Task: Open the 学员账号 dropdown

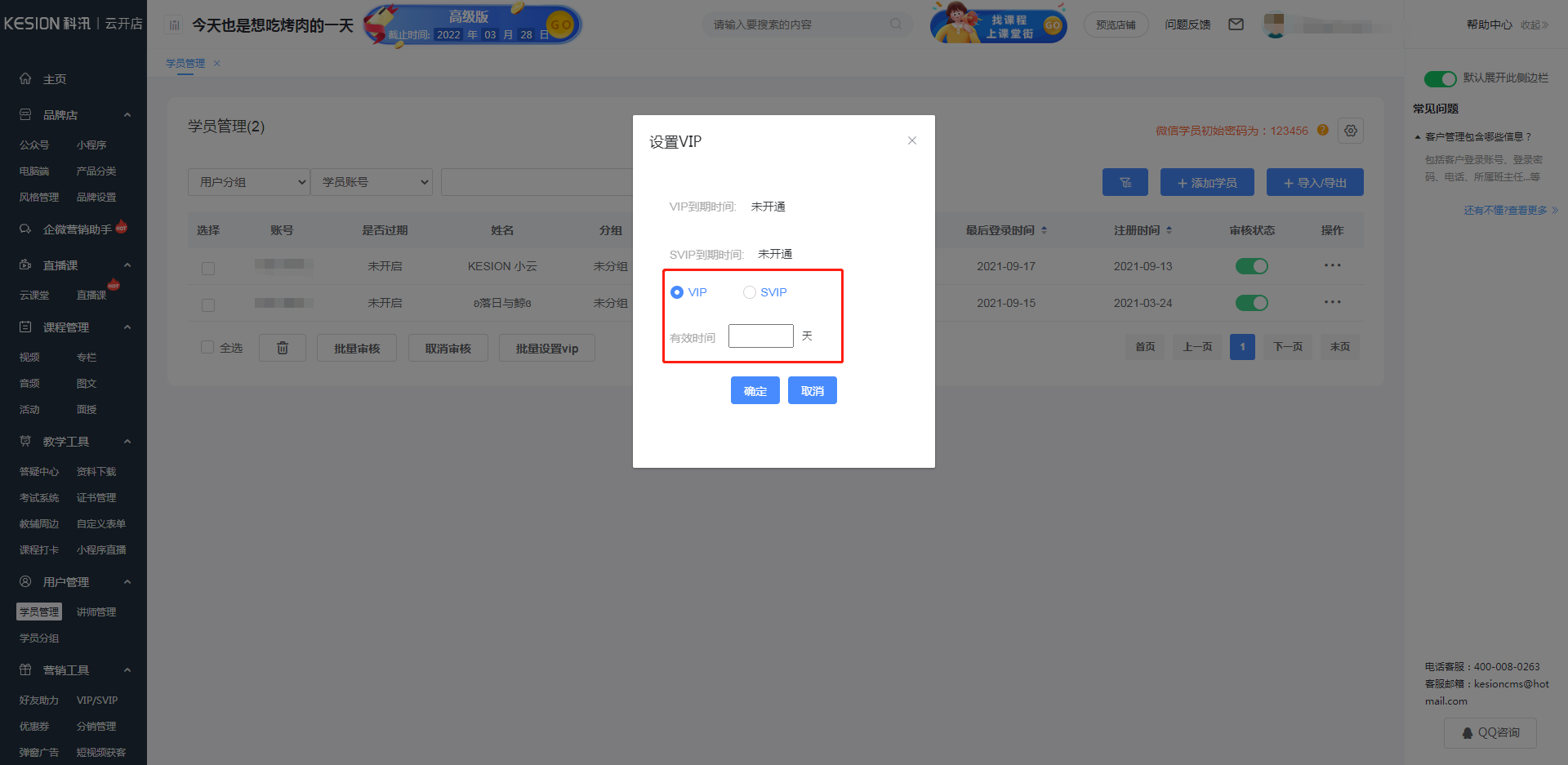Action: pos(372,182)
